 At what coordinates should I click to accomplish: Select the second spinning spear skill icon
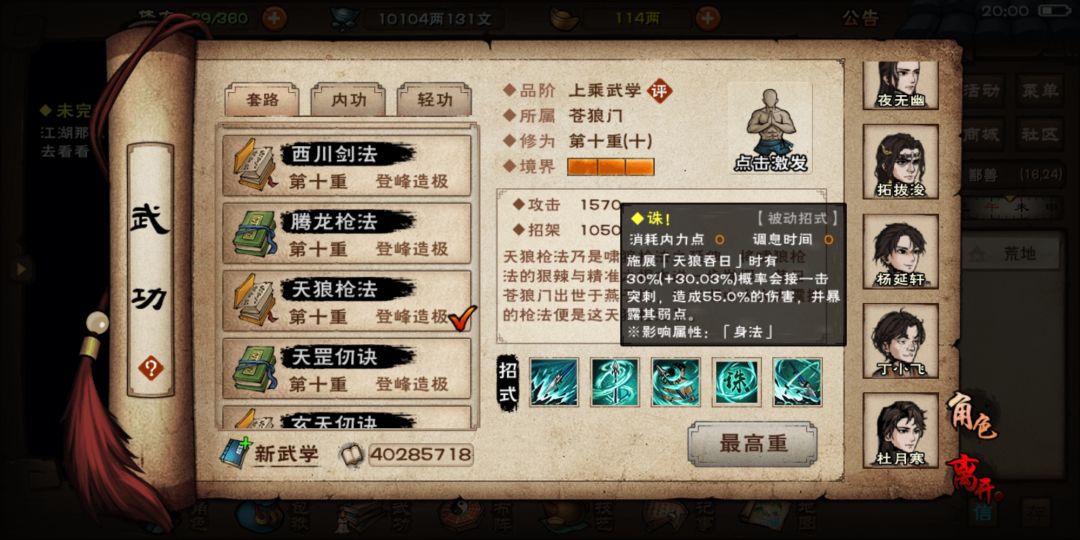pos(615,382)
